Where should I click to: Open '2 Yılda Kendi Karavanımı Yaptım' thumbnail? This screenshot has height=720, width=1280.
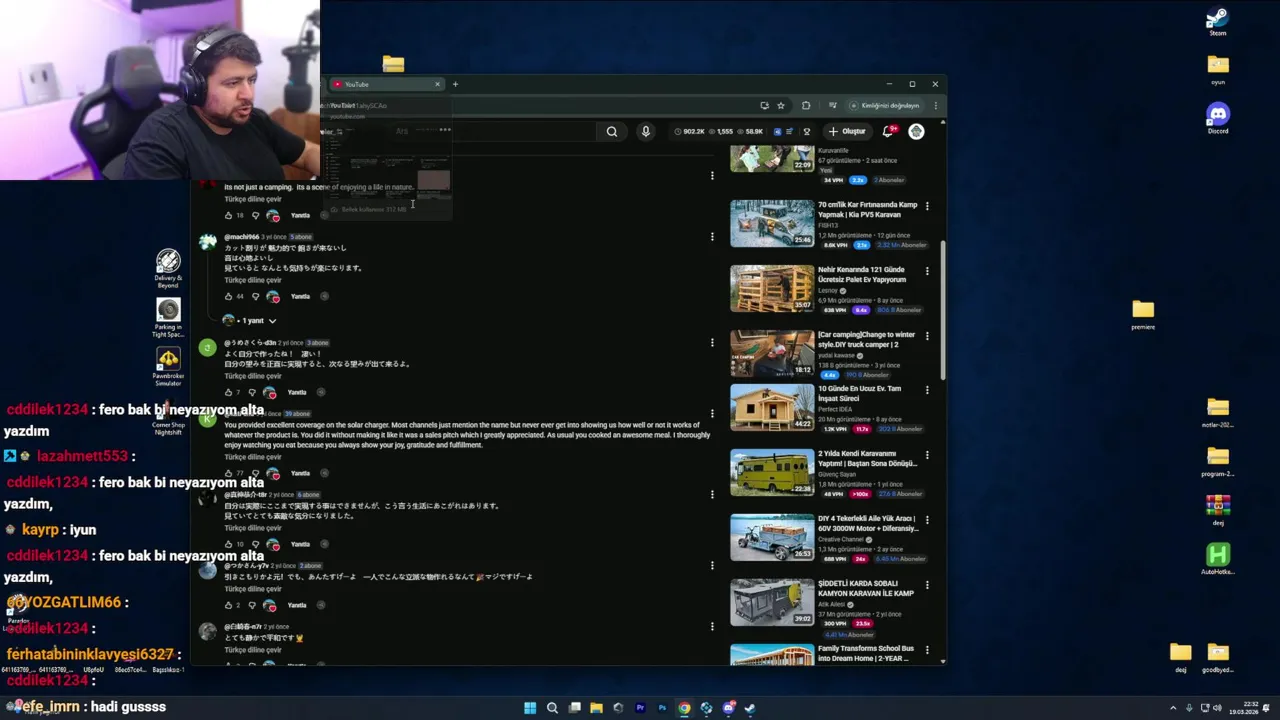pos(772,473)
